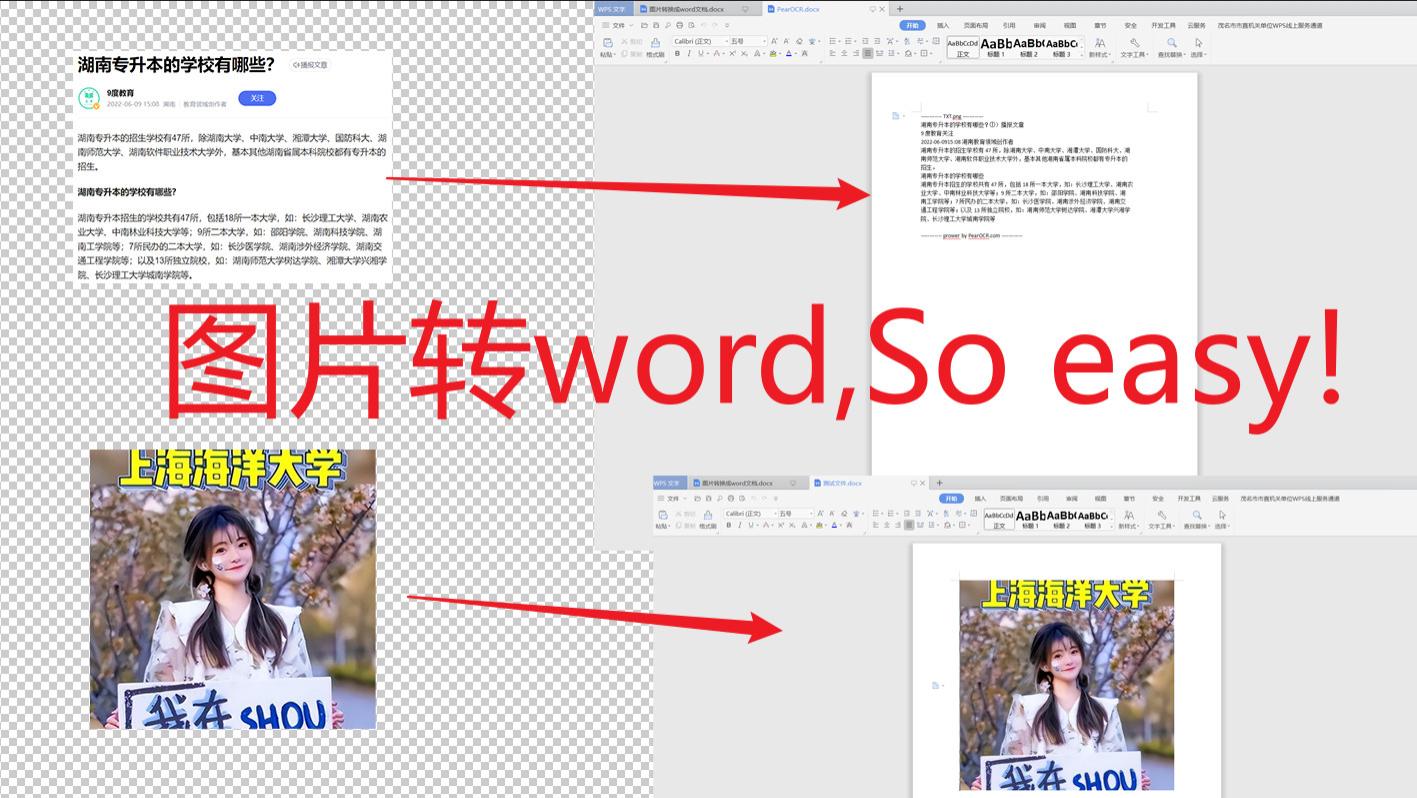The width and height of the screenshot is (1417, 798).
Task: Toggle Underline formatting
Action: point(700,53)
